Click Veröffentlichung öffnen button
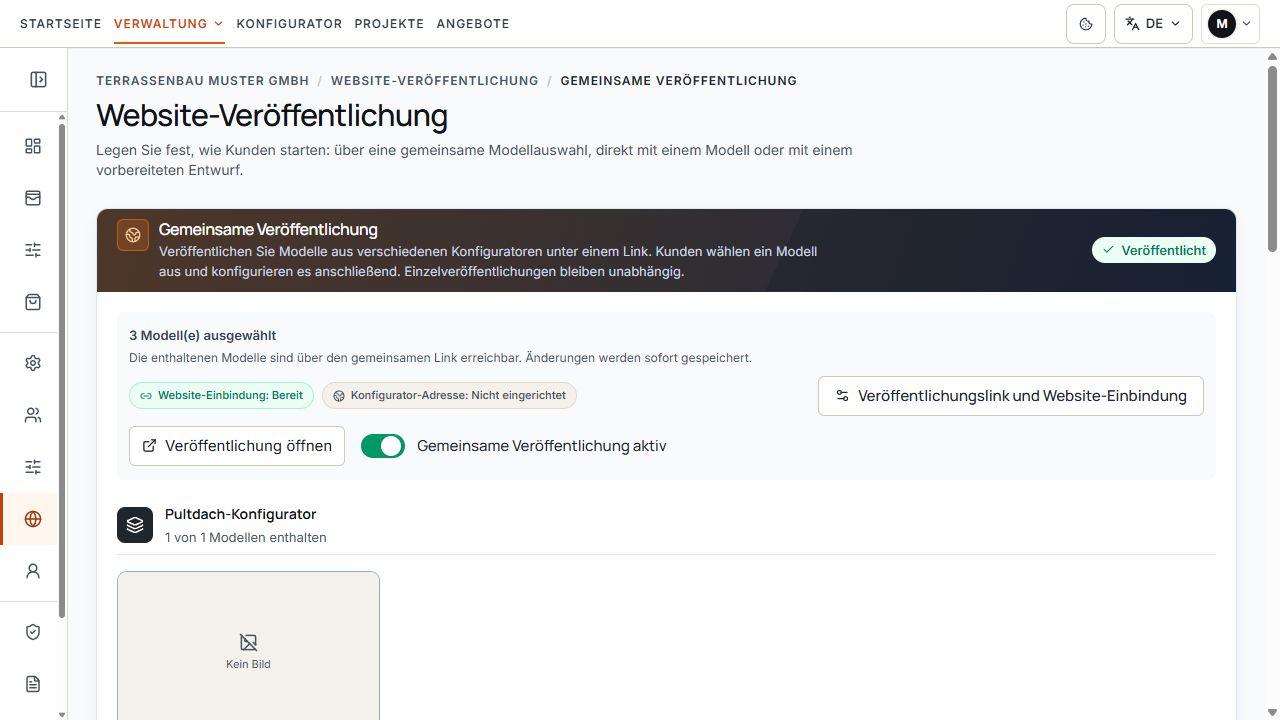The width and height of the screenshot is (1280, 720). (237, 446)
